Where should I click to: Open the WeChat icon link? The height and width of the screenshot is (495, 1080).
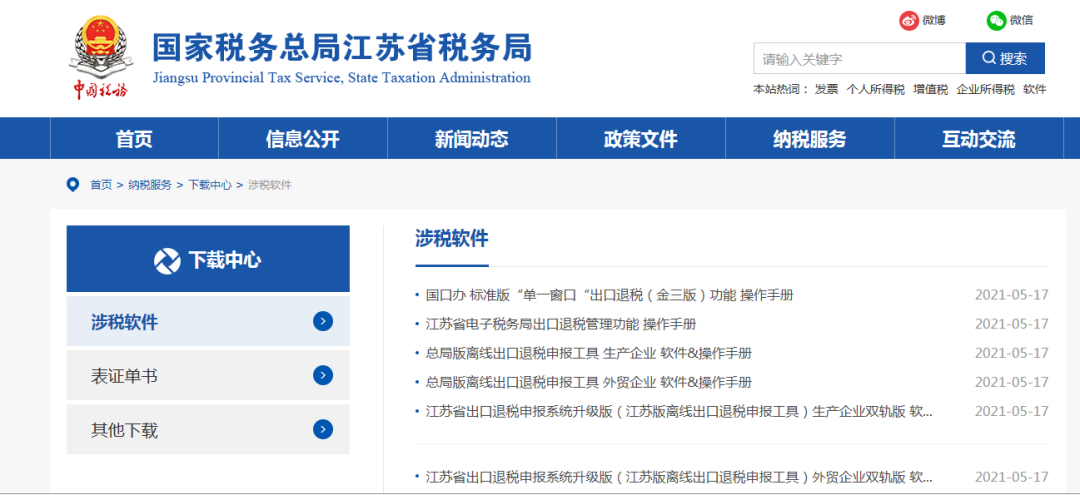(996, 20)
